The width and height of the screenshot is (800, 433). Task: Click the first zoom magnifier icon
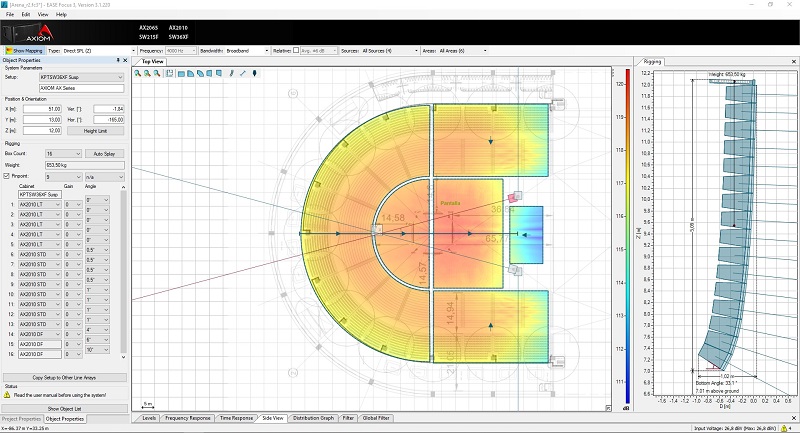(x=138, y=73)
